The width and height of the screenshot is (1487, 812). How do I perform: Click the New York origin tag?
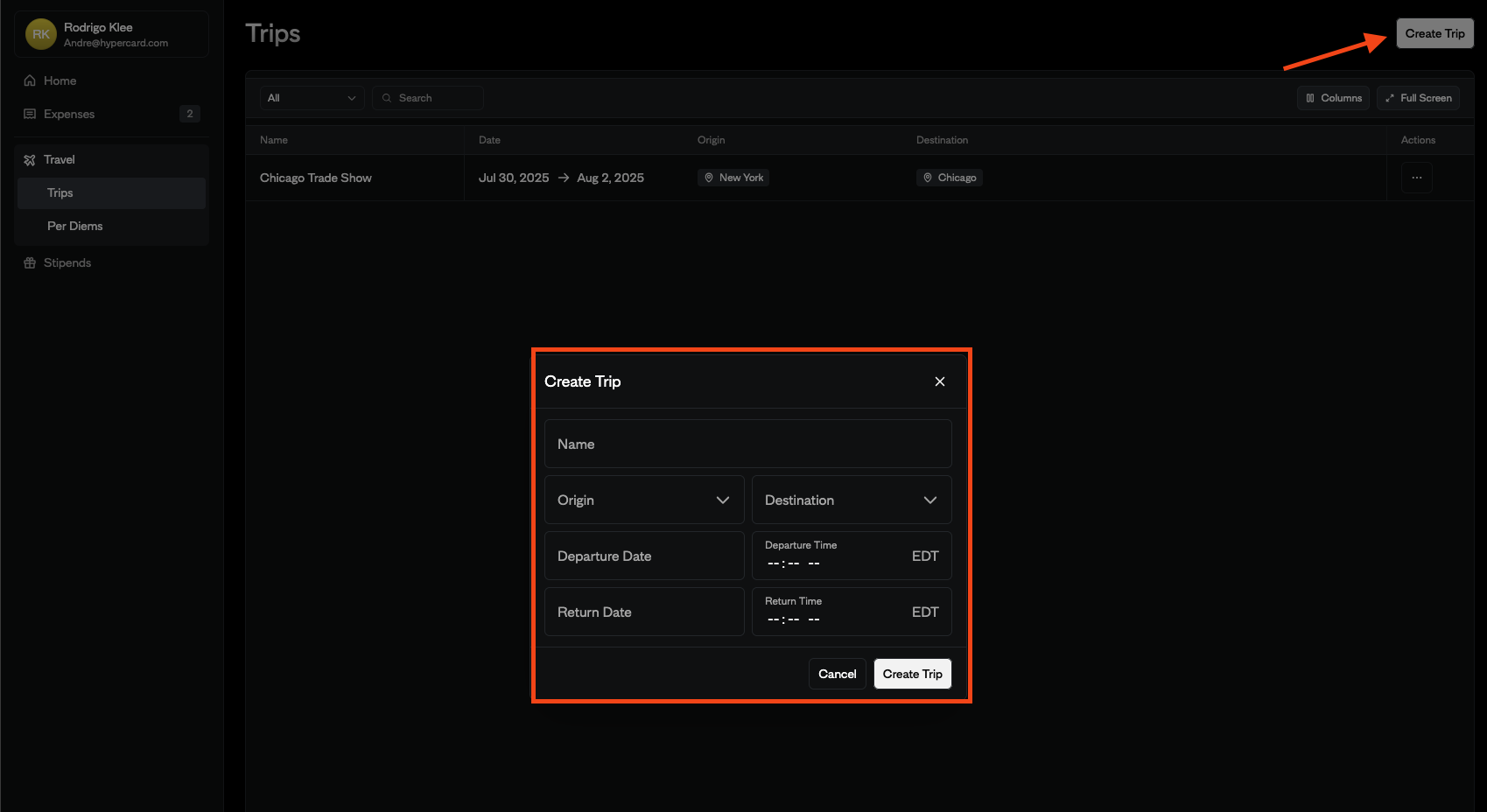coord(733,178)
